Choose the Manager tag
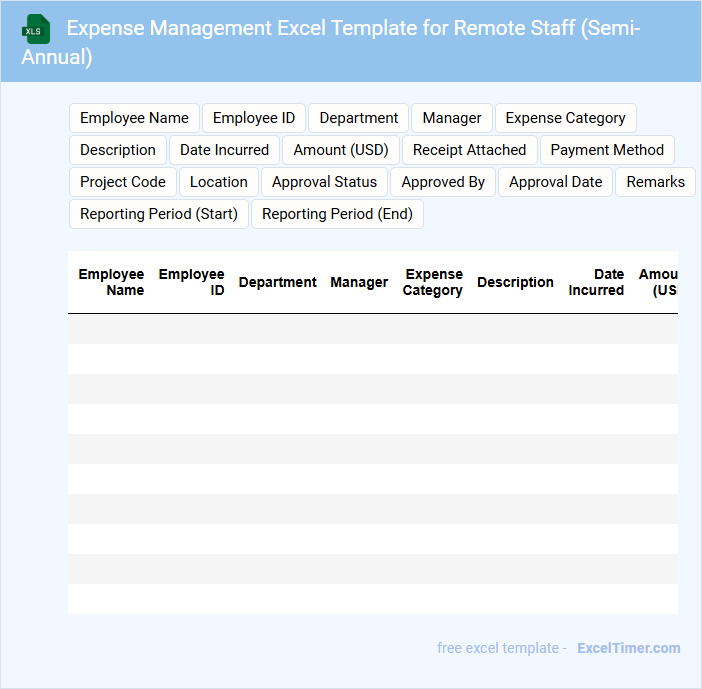The height and width of the screenshot is (689, 702). point(452,118)
